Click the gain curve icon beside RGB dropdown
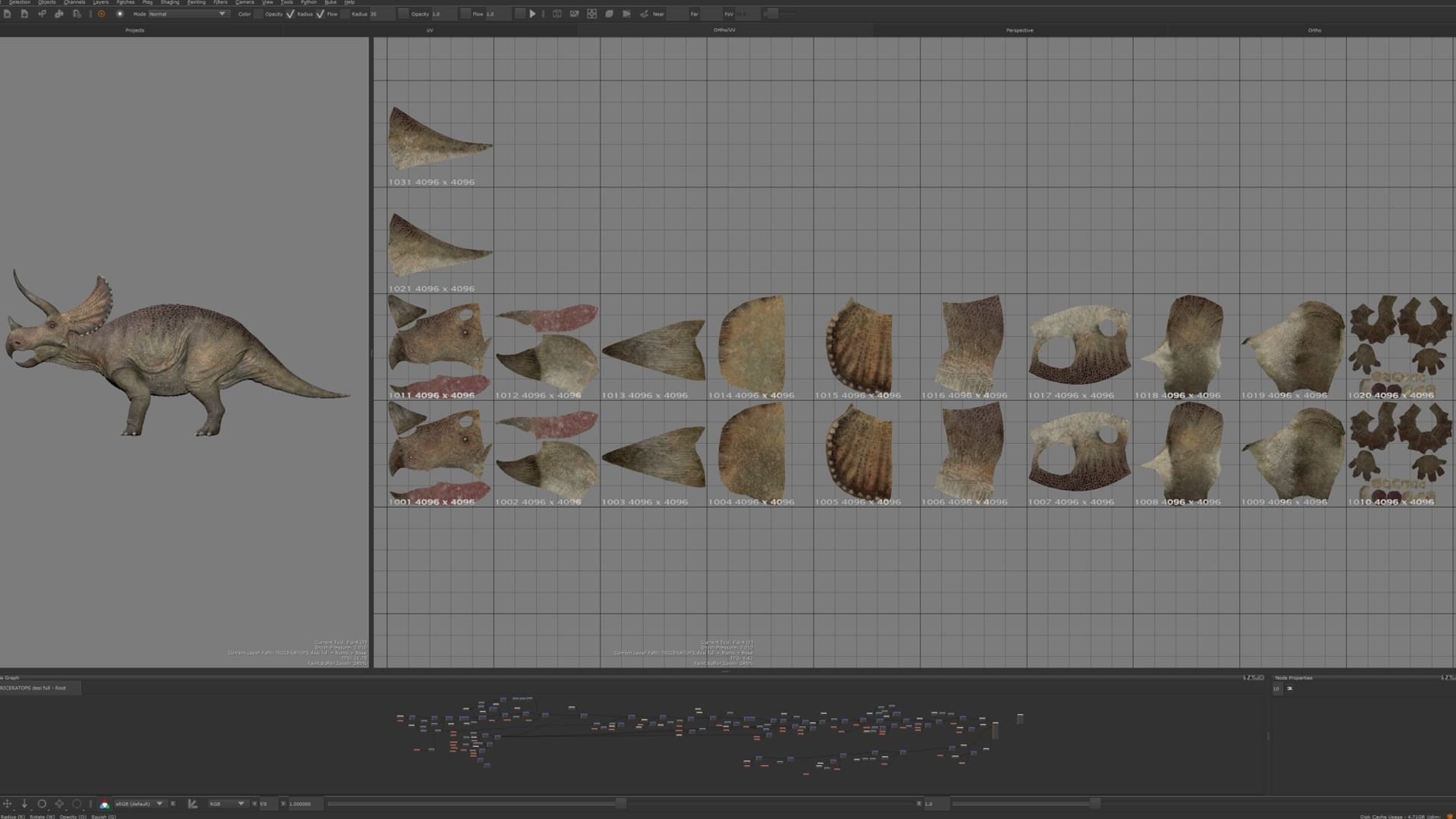The image size is (1456, 819). (193, 804)
